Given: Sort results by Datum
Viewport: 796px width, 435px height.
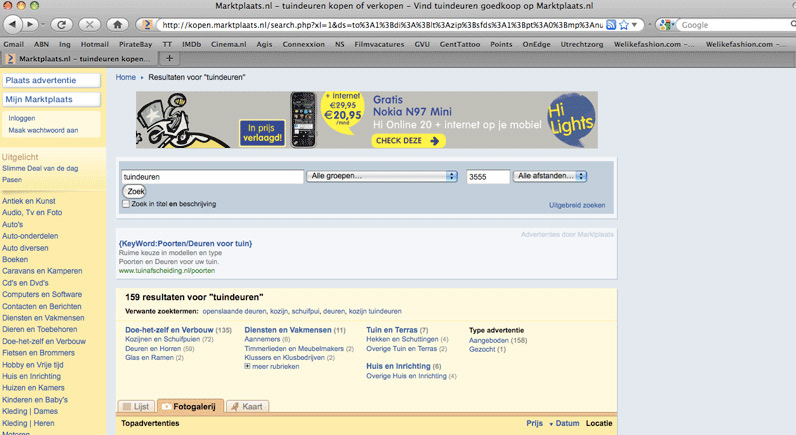Looking at the screenshot, I should [x=567, y=423].
